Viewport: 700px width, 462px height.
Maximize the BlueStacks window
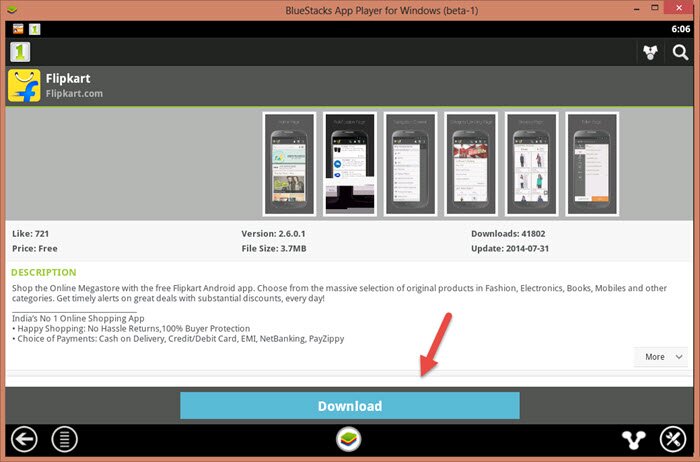(x=655, y=8)
